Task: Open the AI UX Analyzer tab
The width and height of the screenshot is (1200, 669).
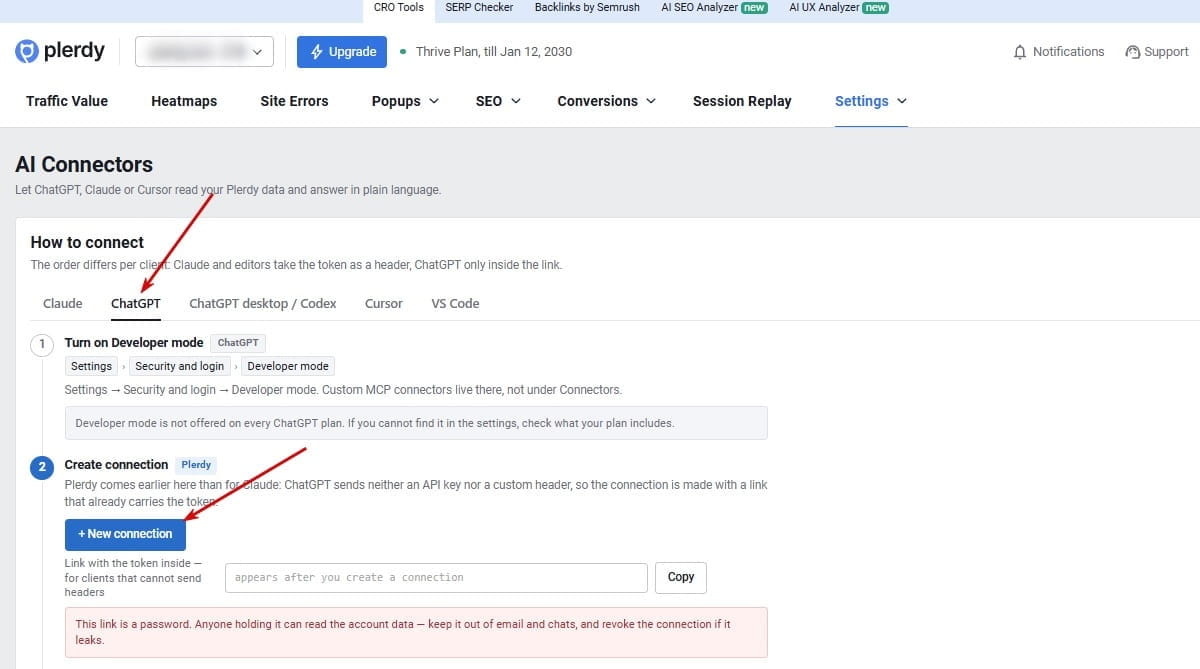Action: tap(838, 8)
